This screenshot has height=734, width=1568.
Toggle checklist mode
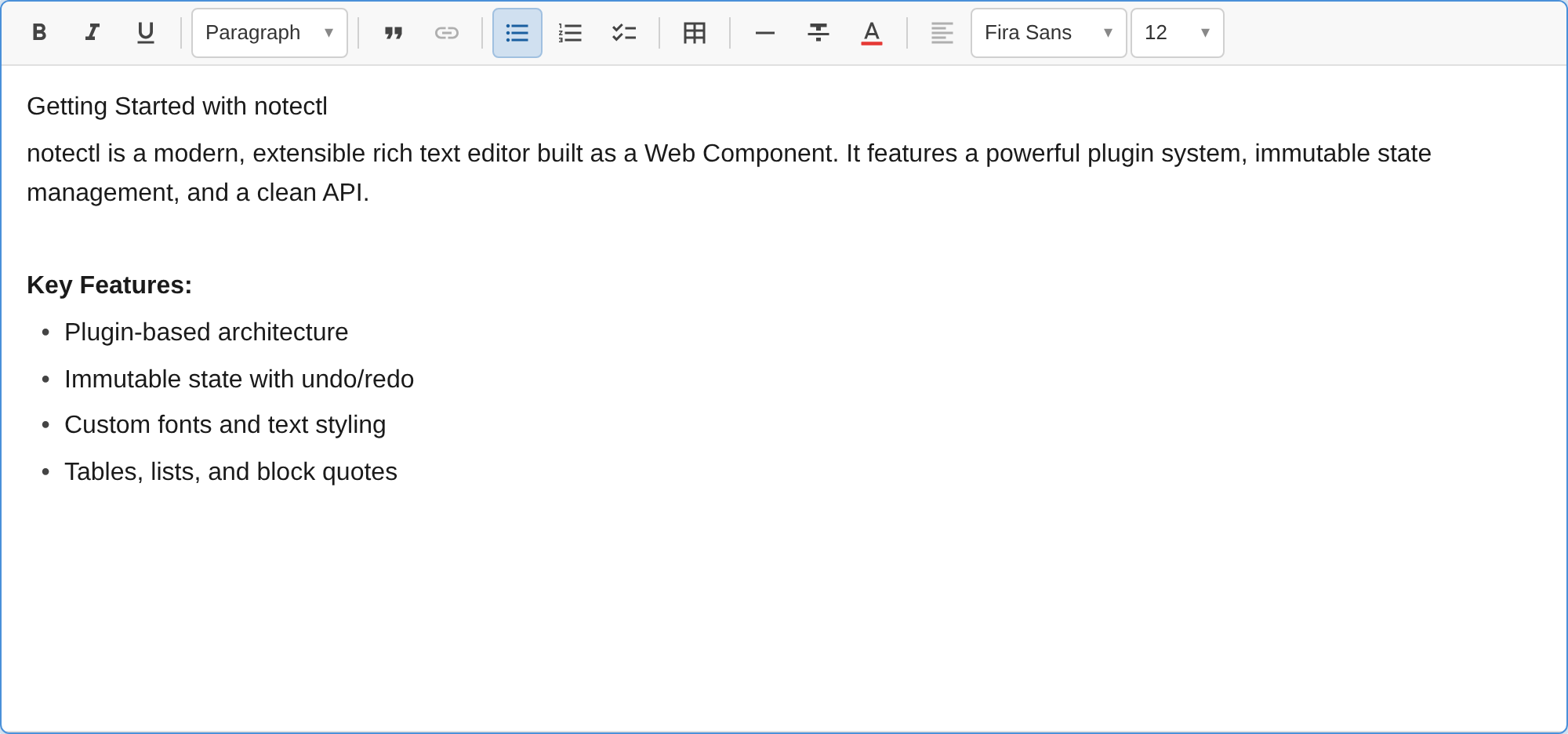pyautogui.click(x=624, y=32)
